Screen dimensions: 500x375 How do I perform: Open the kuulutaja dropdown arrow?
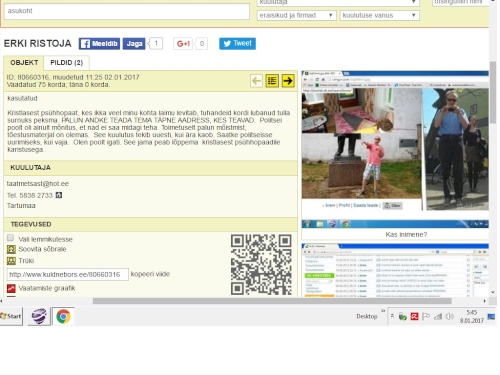pyautogui.click(x=413, y=2)
